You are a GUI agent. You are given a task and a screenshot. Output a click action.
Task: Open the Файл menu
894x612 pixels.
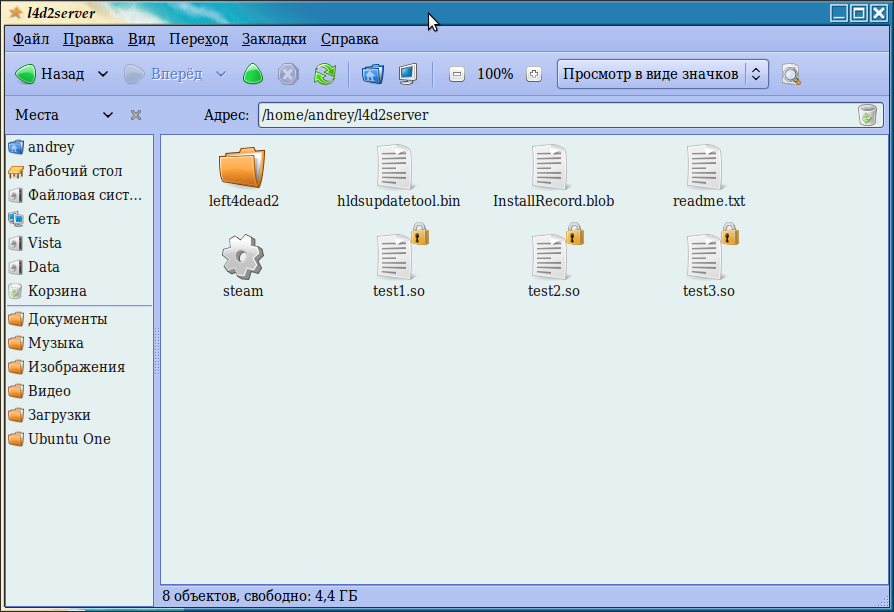pyautogui.click(x=31, y=39)
